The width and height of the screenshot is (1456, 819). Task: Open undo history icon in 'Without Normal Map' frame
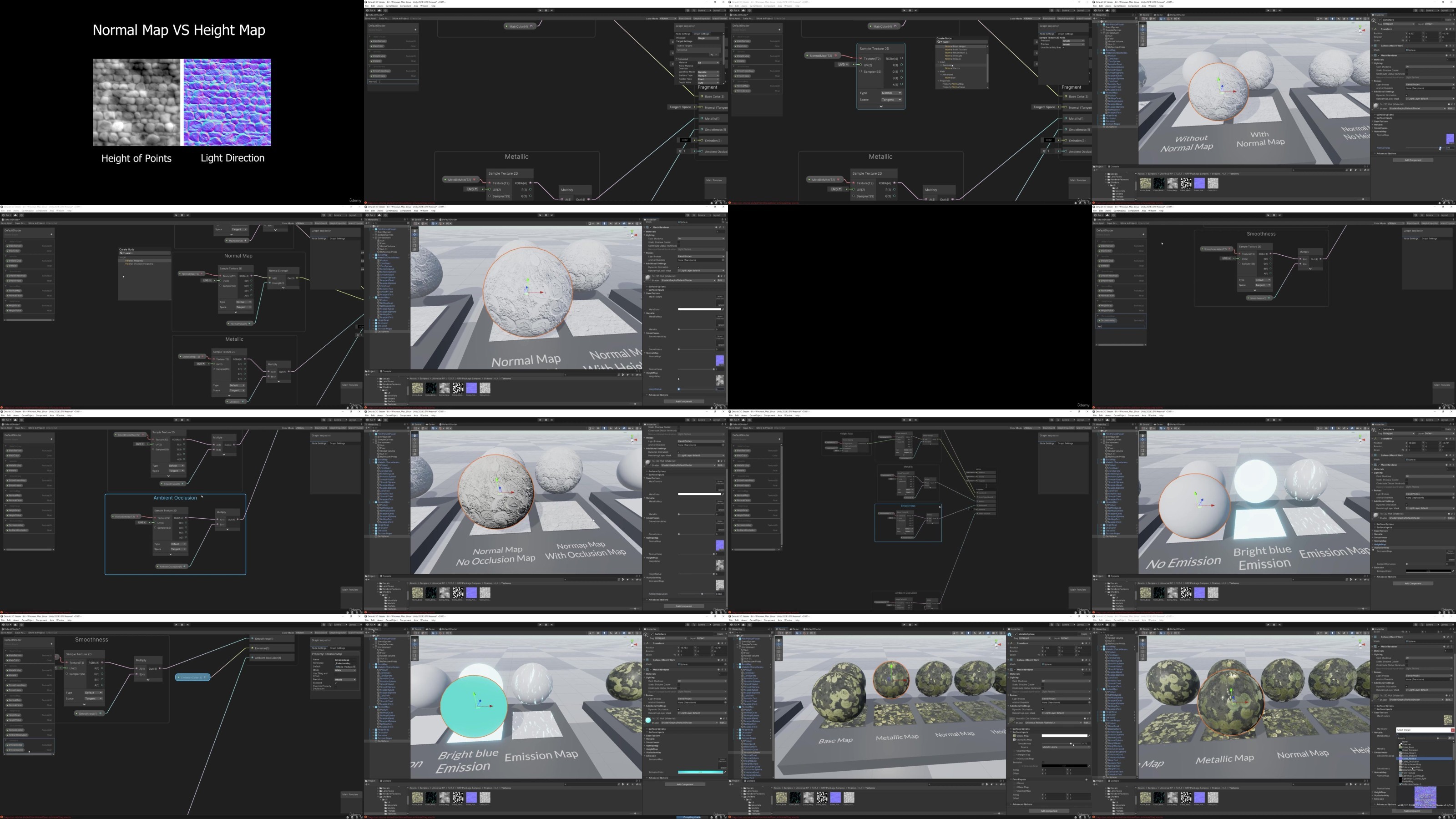(x=1416, y=10)
